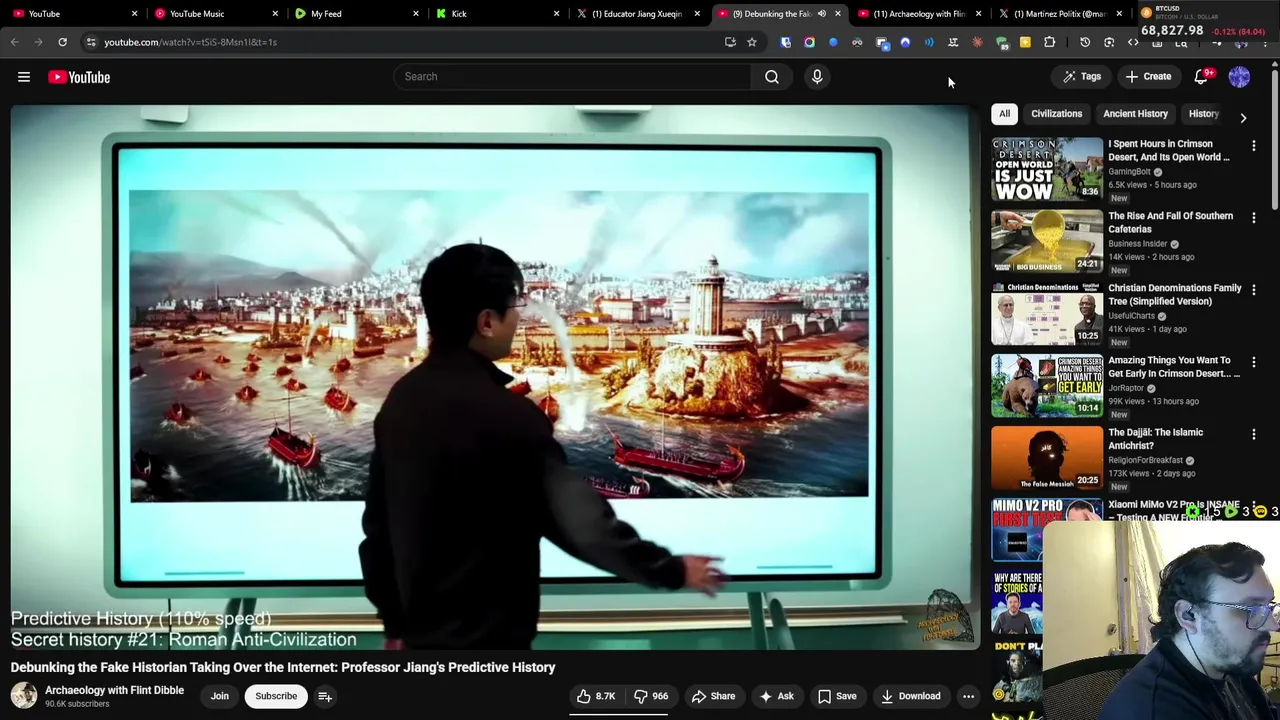
Task: Open the install app icon in address bar
Action: [730, 42]
